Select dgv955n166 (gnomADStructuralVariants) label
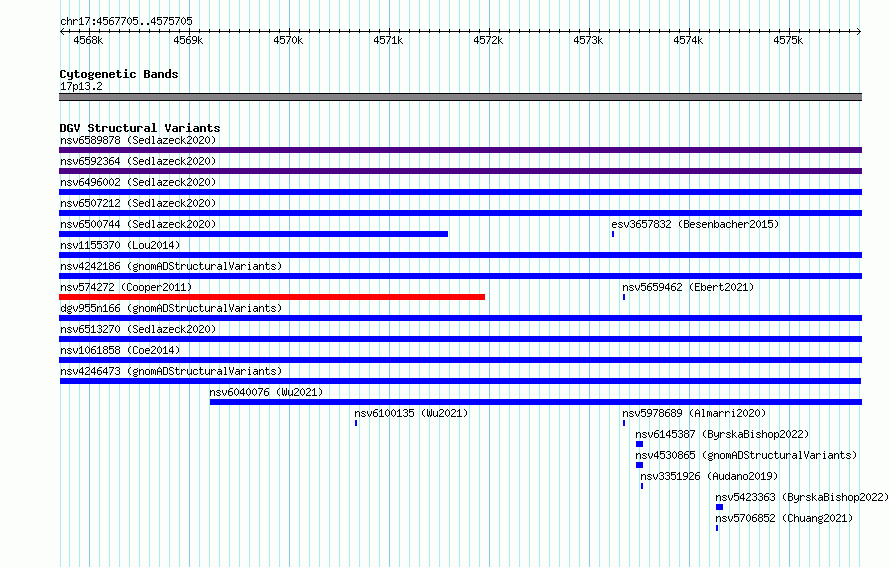 point(171,308)
